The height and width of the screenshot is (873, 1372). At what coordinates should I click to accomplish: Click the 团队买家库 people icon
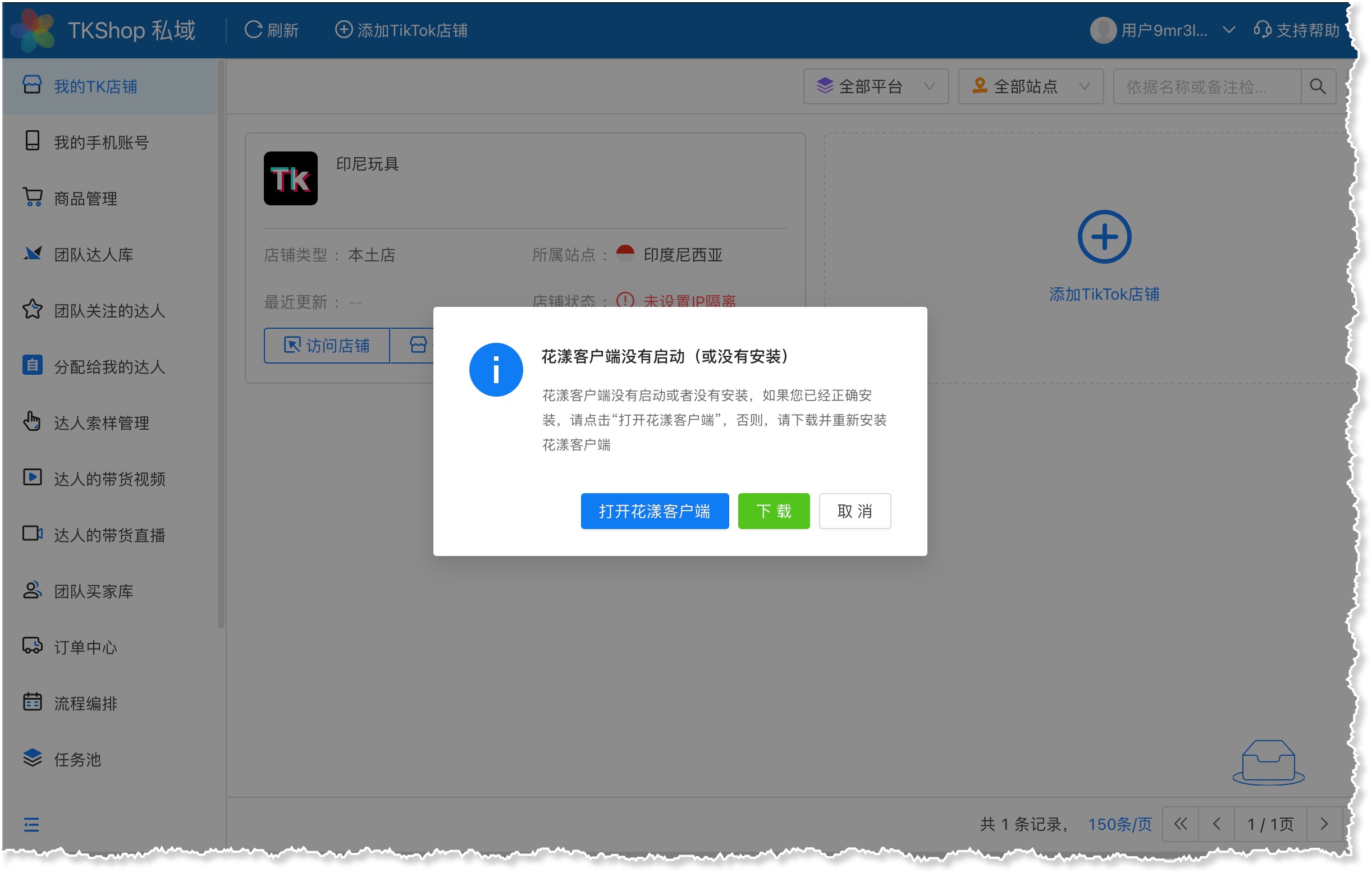(x=32, y=590)
